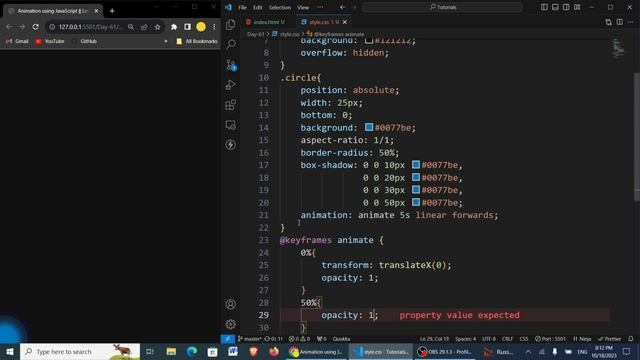Open the Explorer view in VS Code
640x360 pixels.
pos(231,25)
